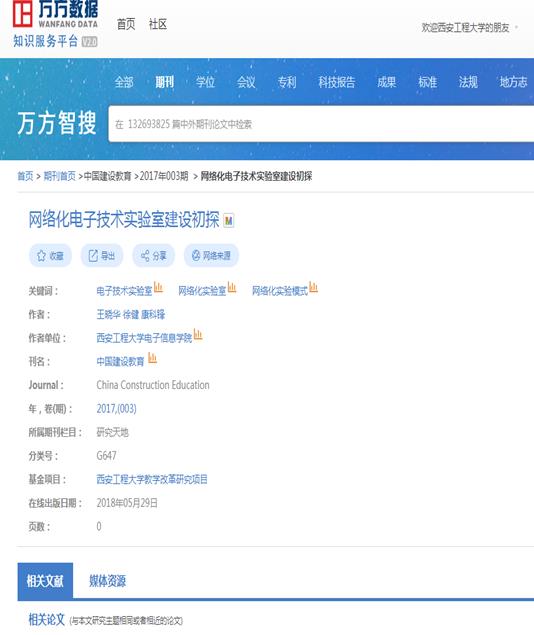The image size is (534, 635).
Task: Click the 分享 share button
Action: pyautogui.click(x=153, y=256)
